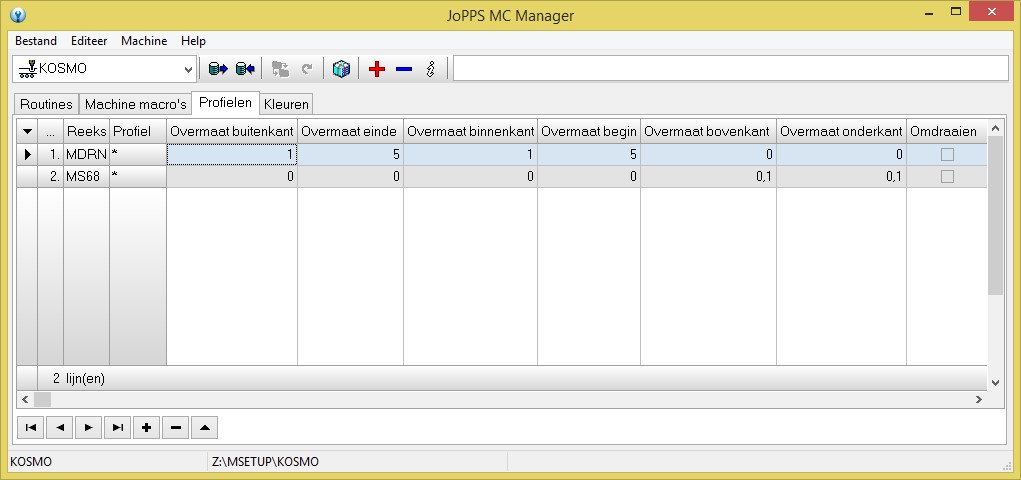Go to previous record navigator button
Screen dimensions: 1021x480
click(60, 427)
